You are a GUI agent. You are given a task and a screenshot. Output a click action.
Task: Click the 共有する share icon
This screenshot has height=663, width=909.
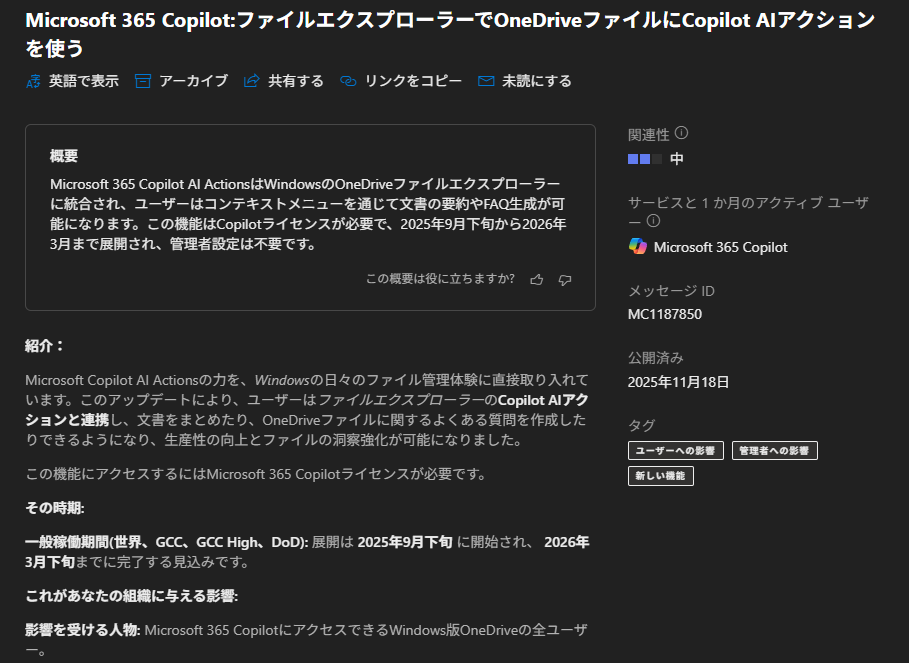tap(252, 81)
